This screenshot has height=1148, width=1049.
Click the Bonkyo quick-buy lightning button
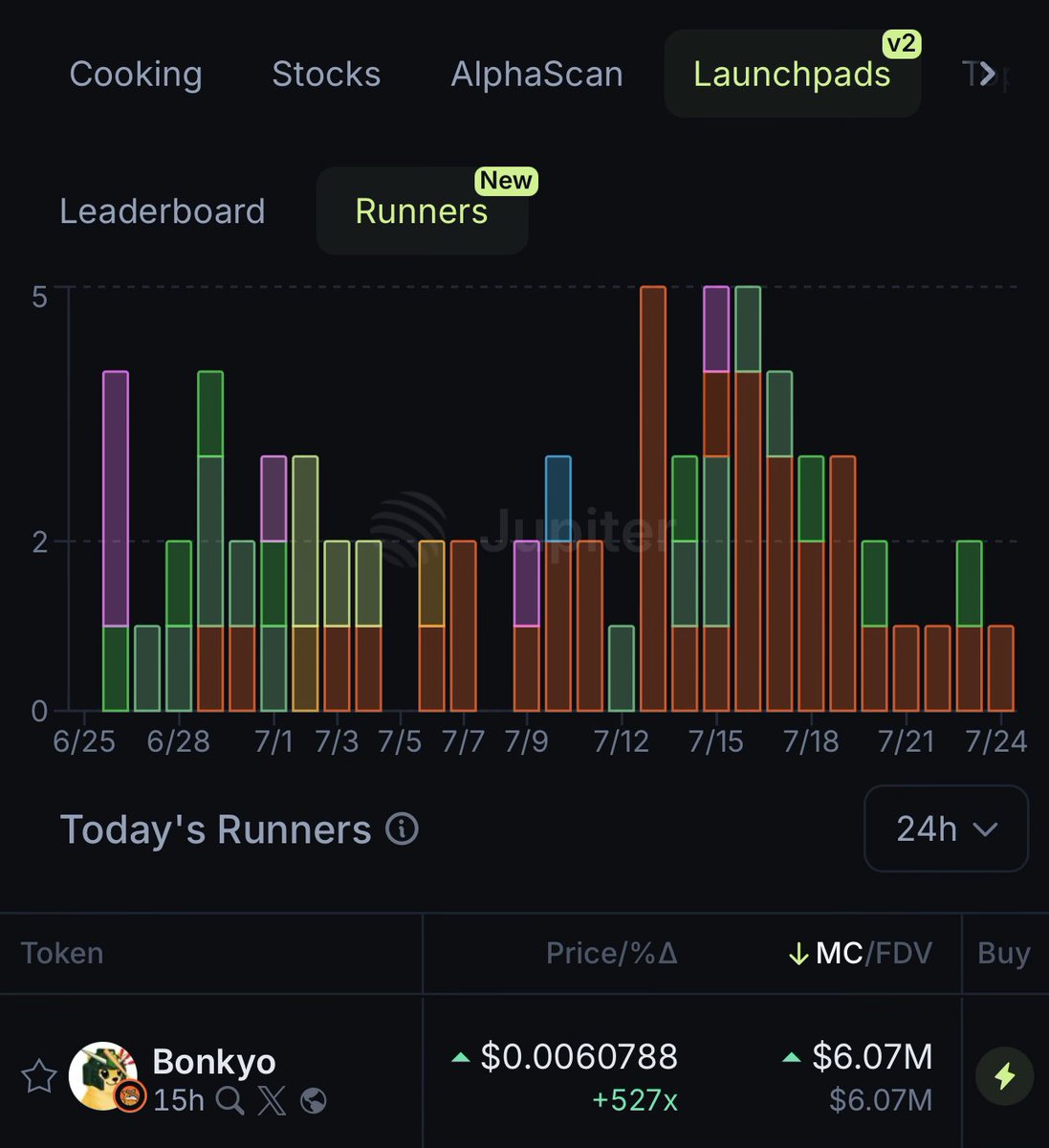click(x=1004, y=1076)
